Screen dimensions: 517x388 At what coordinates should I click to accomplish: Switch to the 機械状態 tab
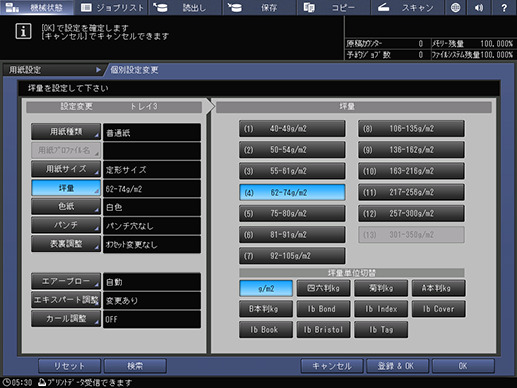(x=37, y=7)
